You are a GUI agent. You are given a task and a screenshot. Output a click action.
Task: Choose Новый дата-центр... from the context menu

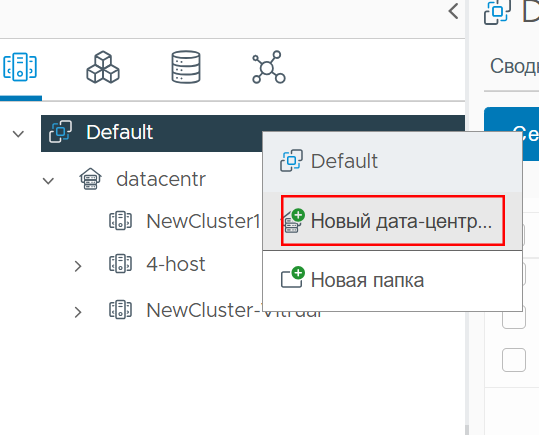point(393,220)
